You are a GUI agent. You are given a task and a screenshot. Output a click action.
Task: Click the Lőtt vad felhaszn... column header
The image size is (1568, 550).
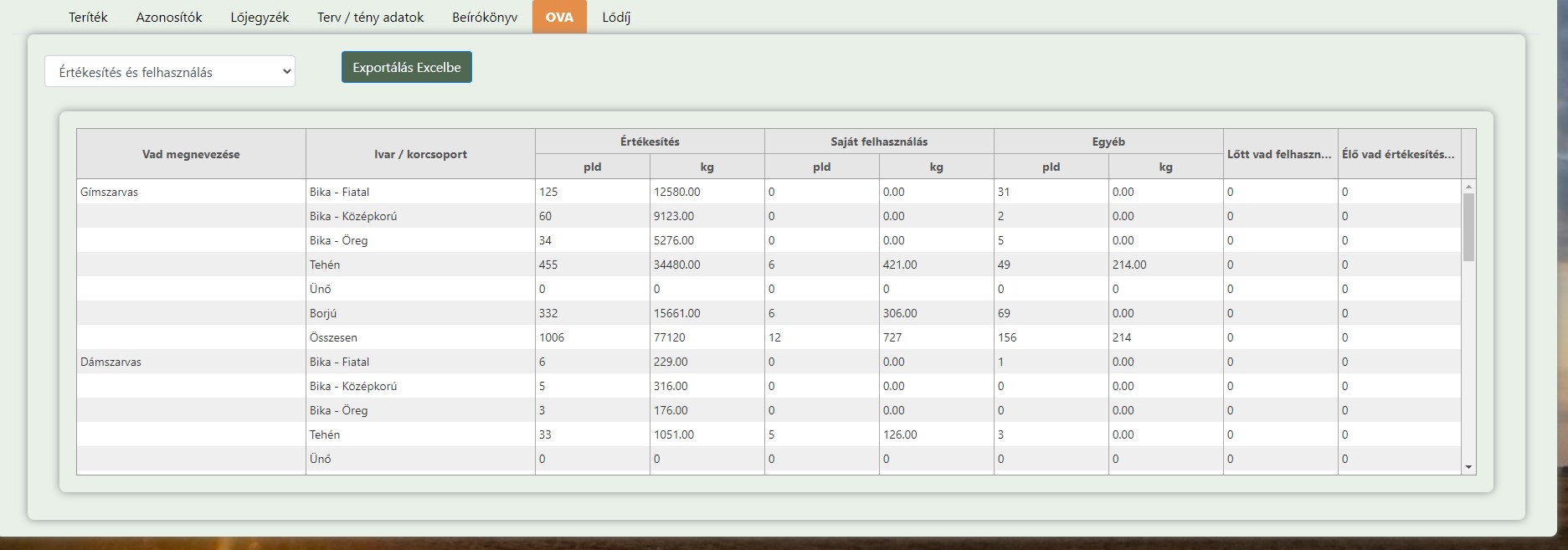(1279, 154)
